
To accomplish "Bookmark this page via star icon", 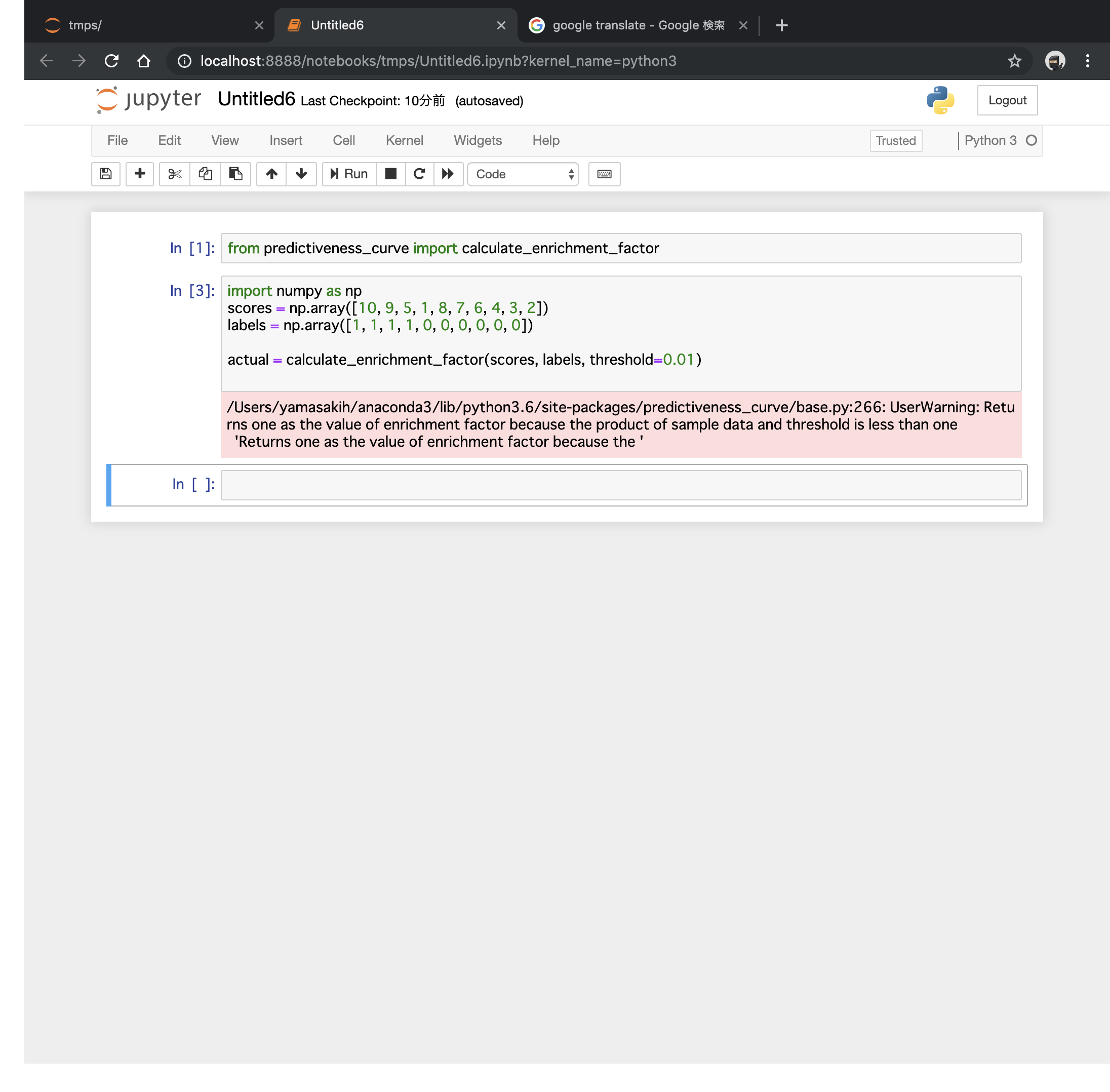I will click(1015, 61).
